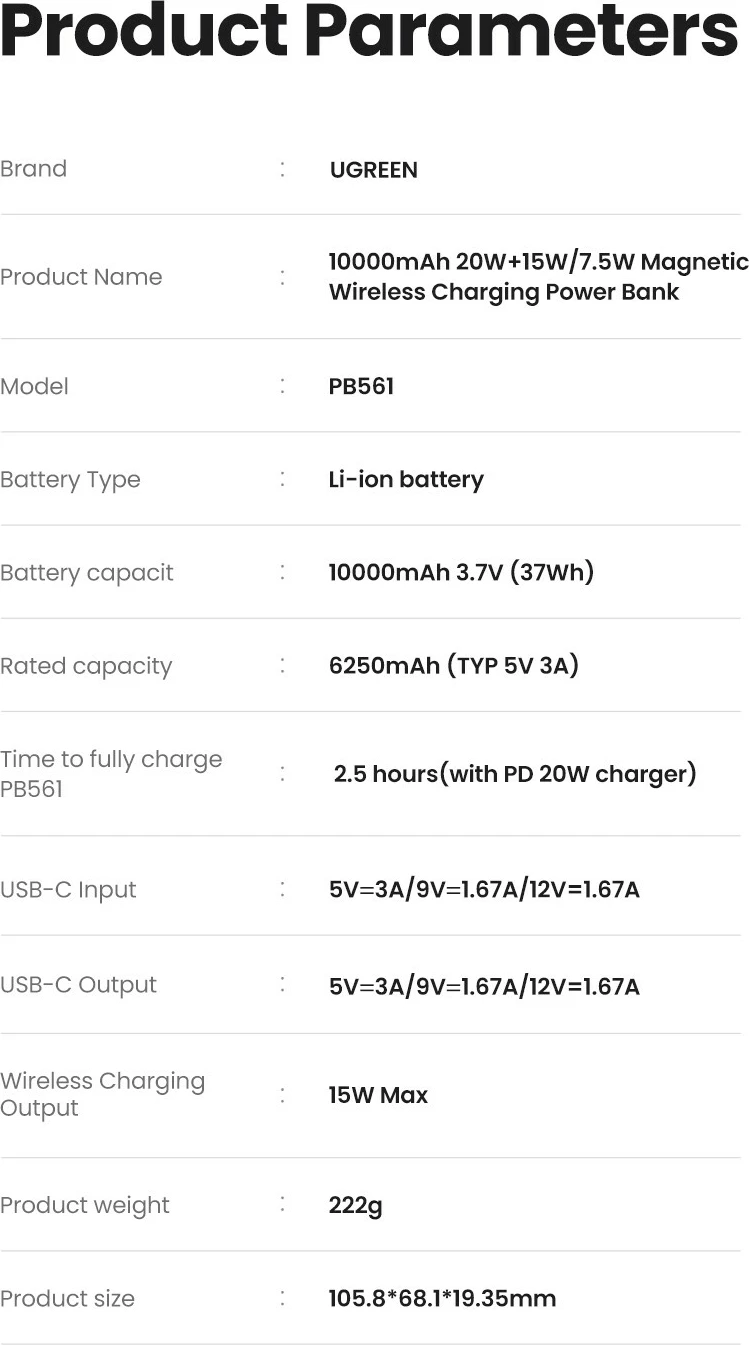Select the Battery Type label
Image resolution: width=749 pixels, height=1345 pixels.
(70, 480)
